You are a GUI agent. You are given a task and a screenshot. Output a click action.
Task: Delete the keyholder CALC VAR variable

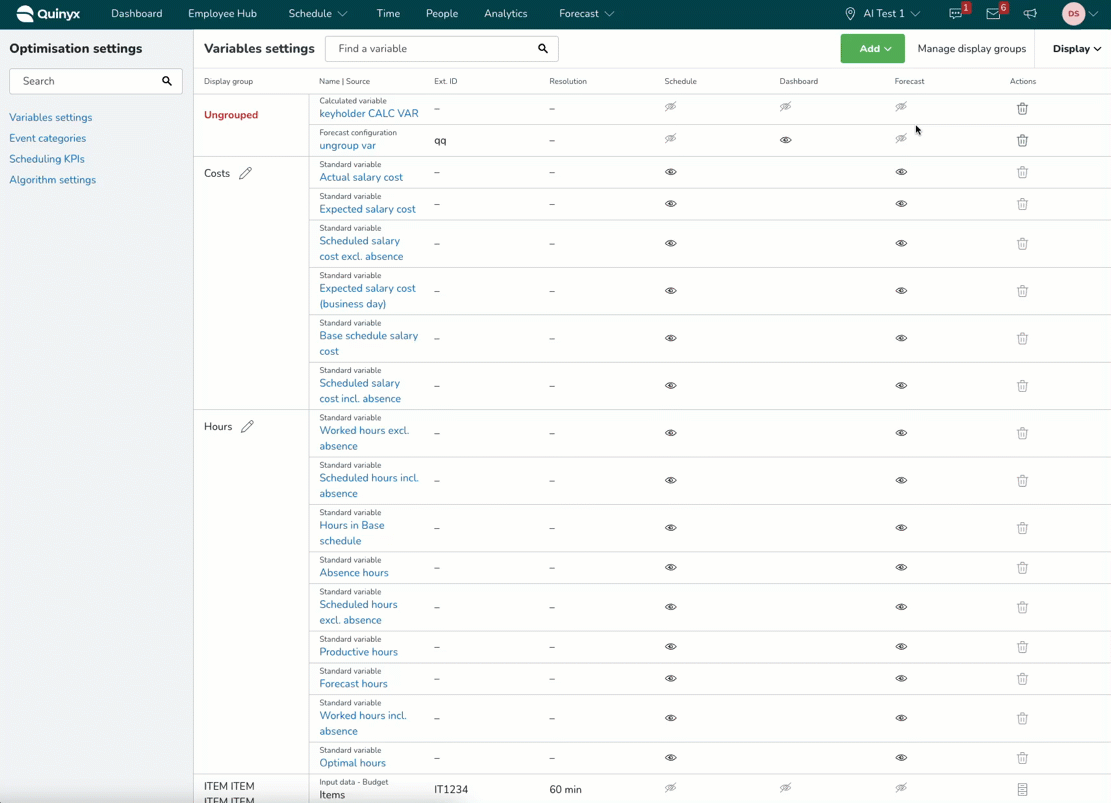click(x=1022, y=108)
